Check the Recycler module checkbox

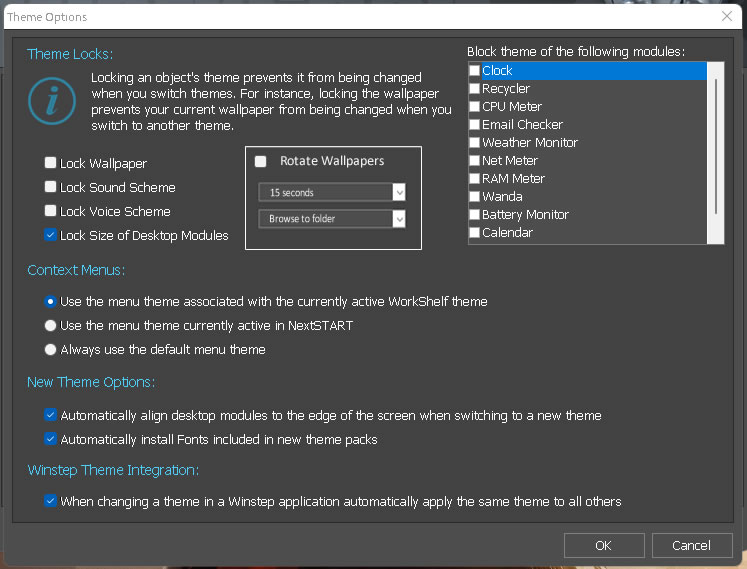pos(475,89)
